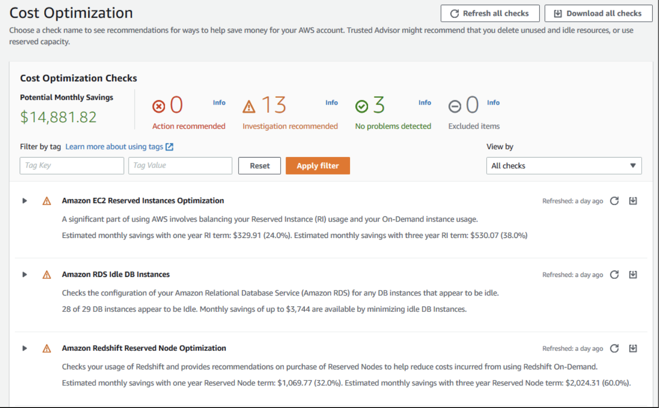The height and width of the screenshot is (408, 660).
Task: Expand the Amazon RDS Idle DB Instances row
Action: pyautogui.click(x=25, y=275)
